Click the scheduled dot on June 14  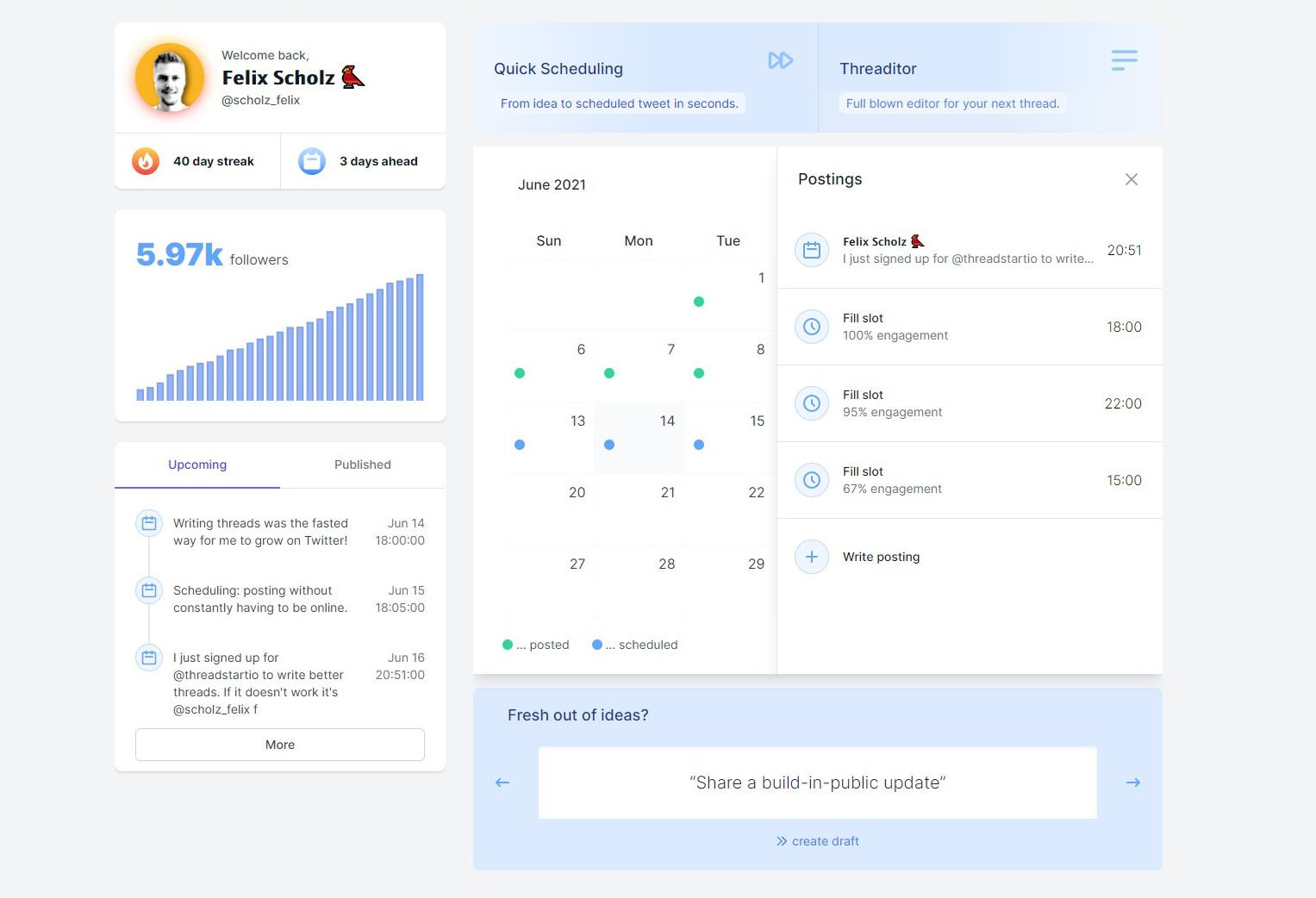pos(609,445)
